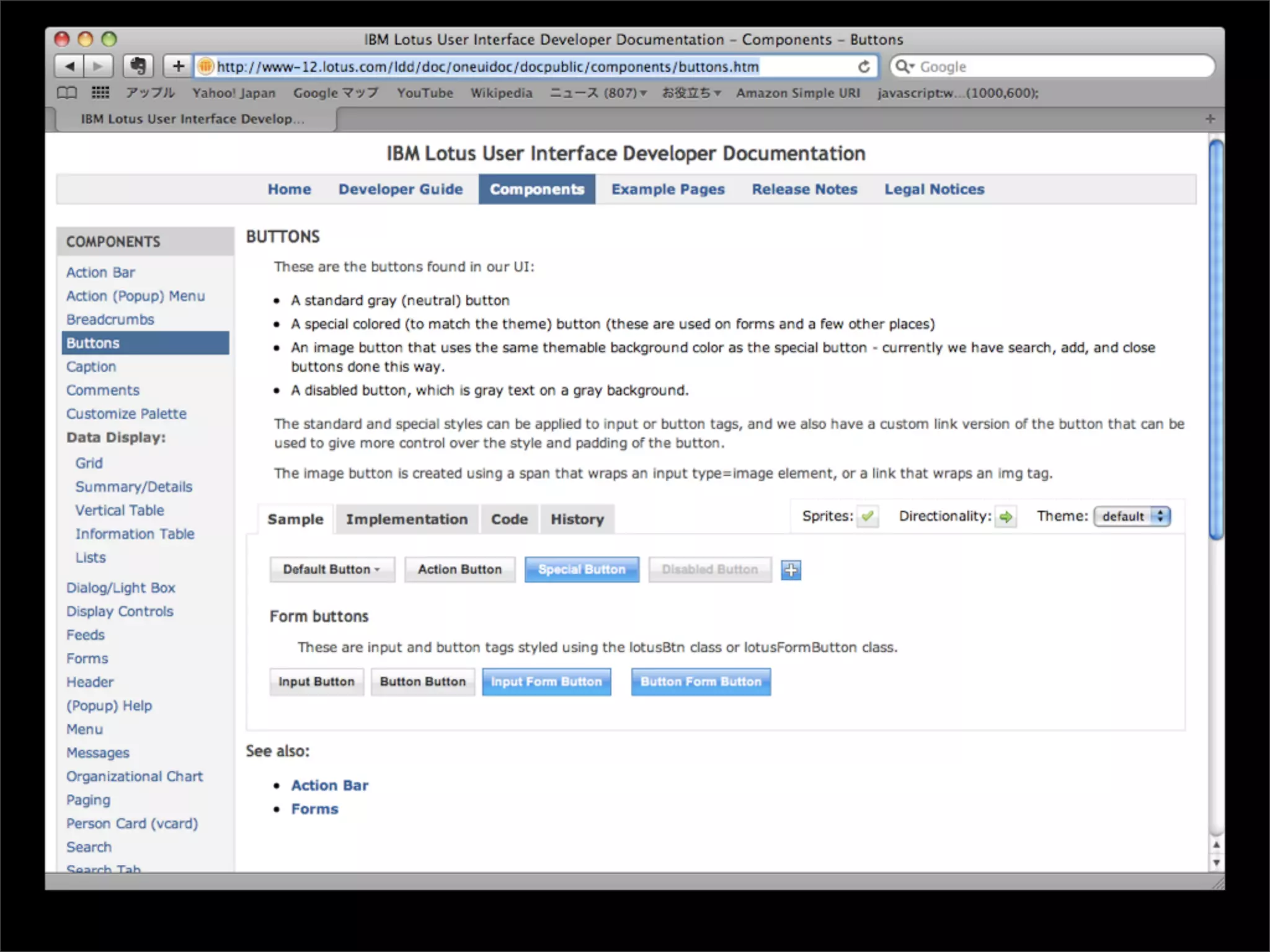
Task: Expand the ニュース (807) bookmarks folder
Action: (598, 93)
